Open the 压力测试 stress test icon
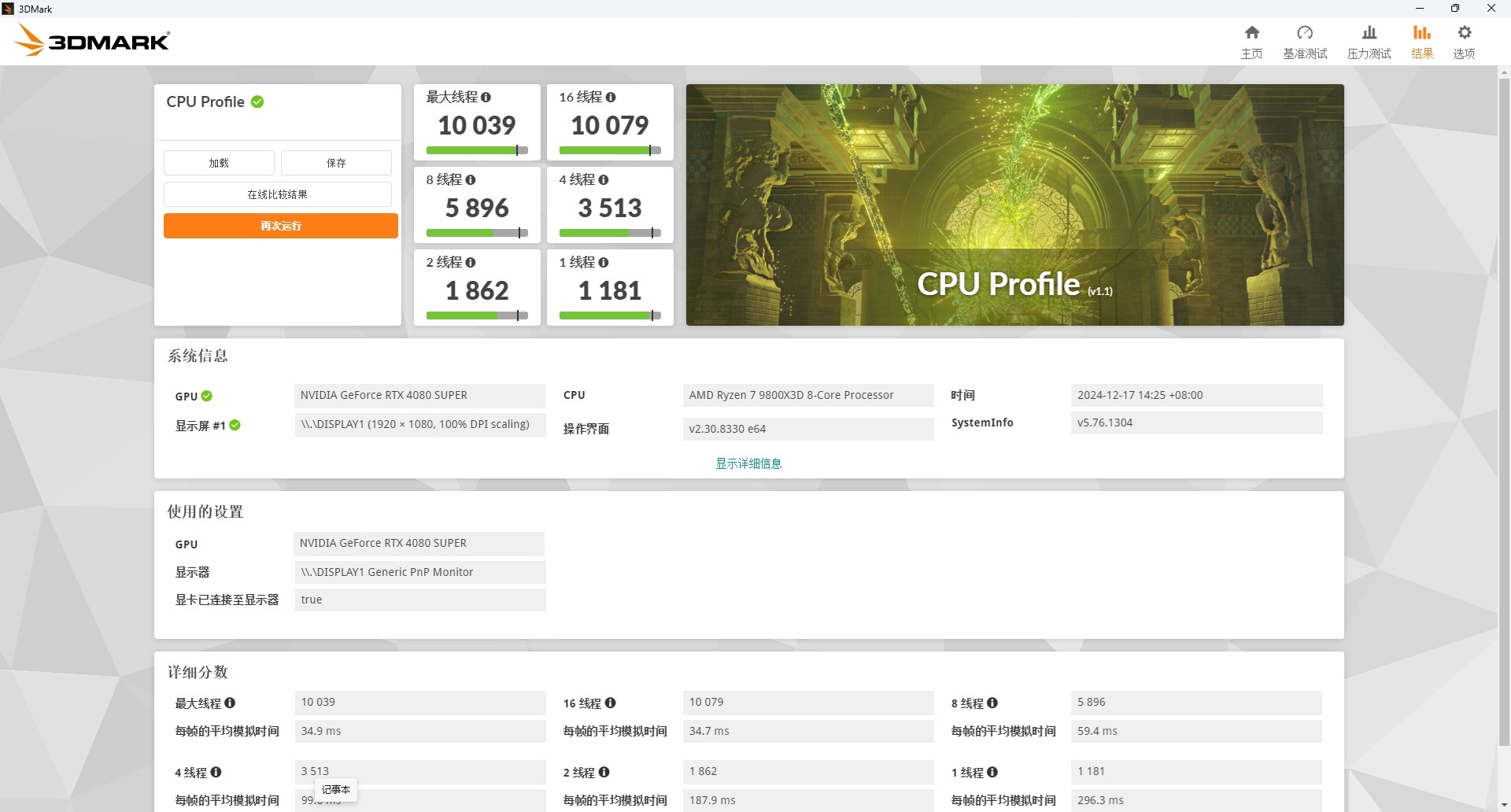Viewport: 1511px width, 812px height. pyautogui.click(x=1369, y=33)
